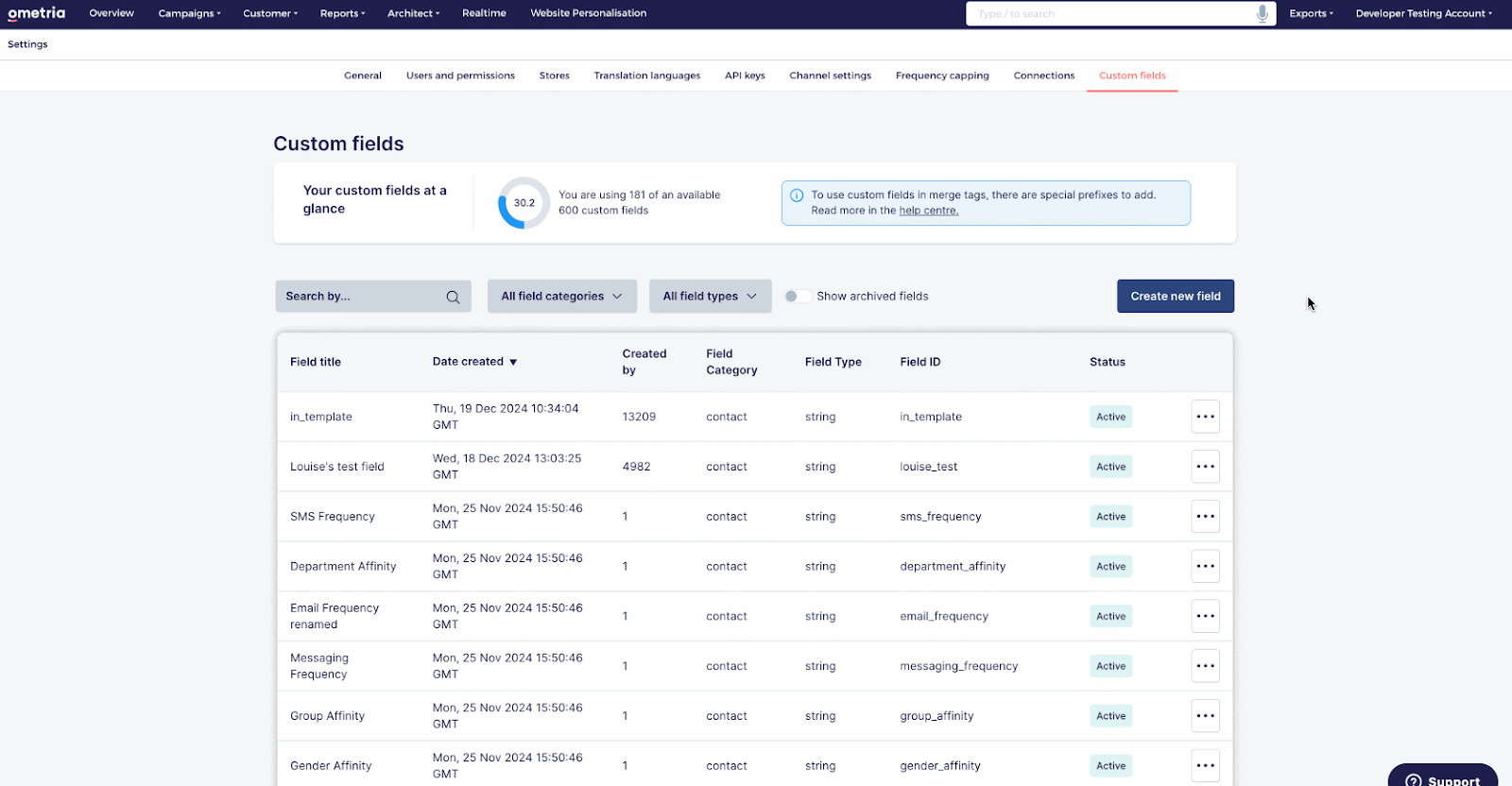Click the louise_test field ID cell

point(928,467)
